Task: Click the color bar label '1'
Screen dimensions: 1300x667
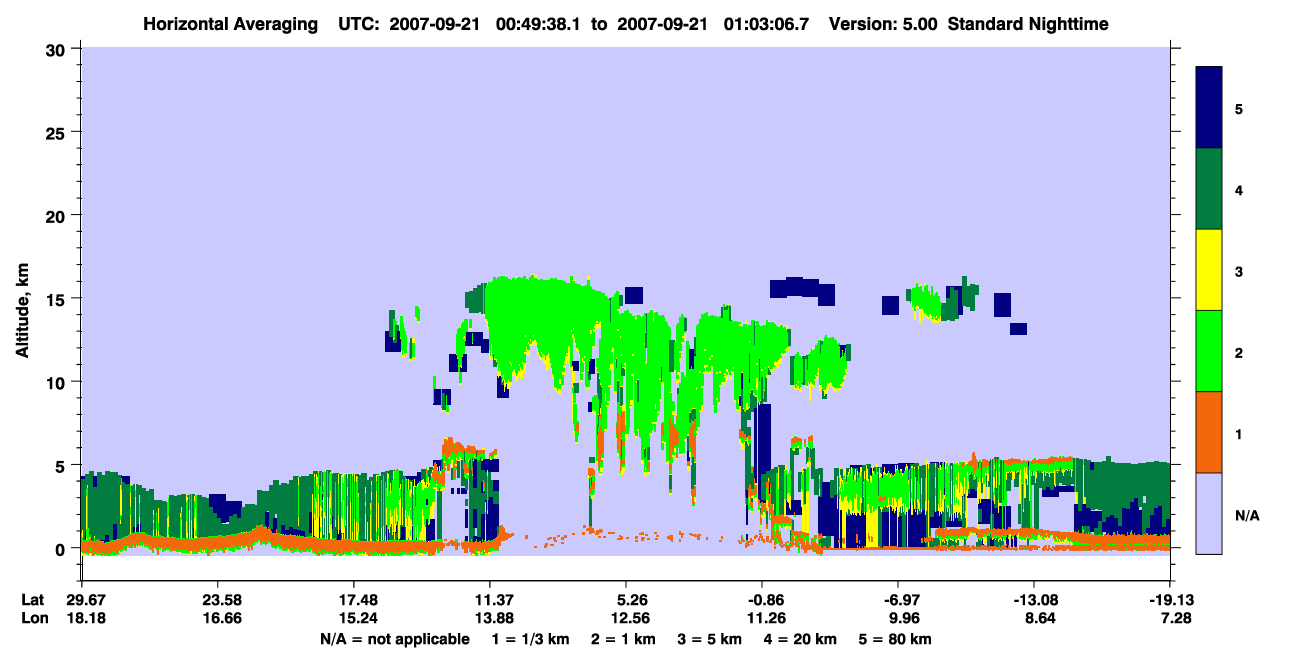Action: click(x=1239, y=433)
